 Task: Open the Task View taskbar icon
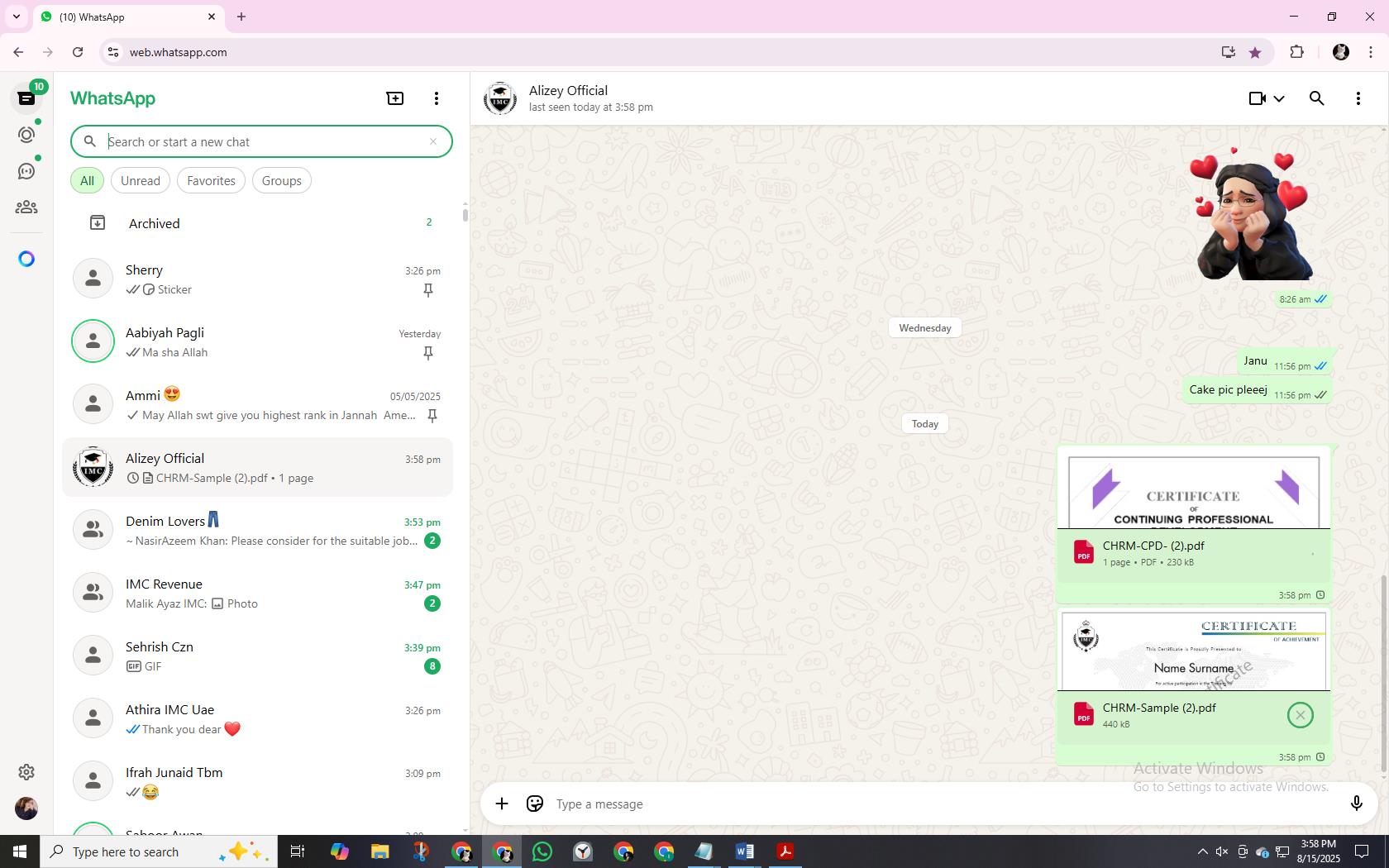point(298,851)
